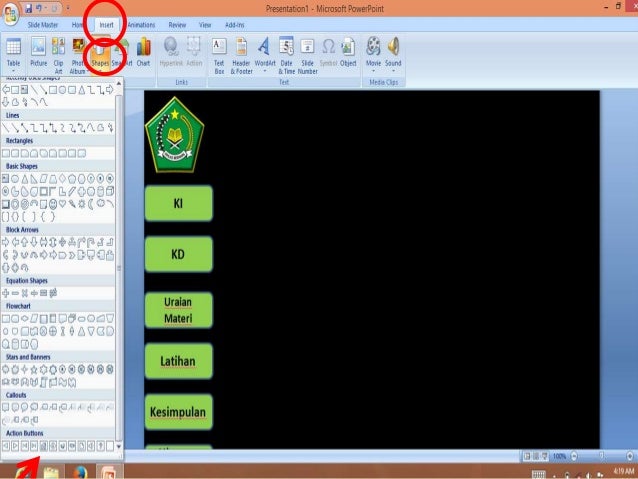Click the Hyperlink icon in Links group
The height and width of the screenshot is (479, 638).
(x=171, y=52)
